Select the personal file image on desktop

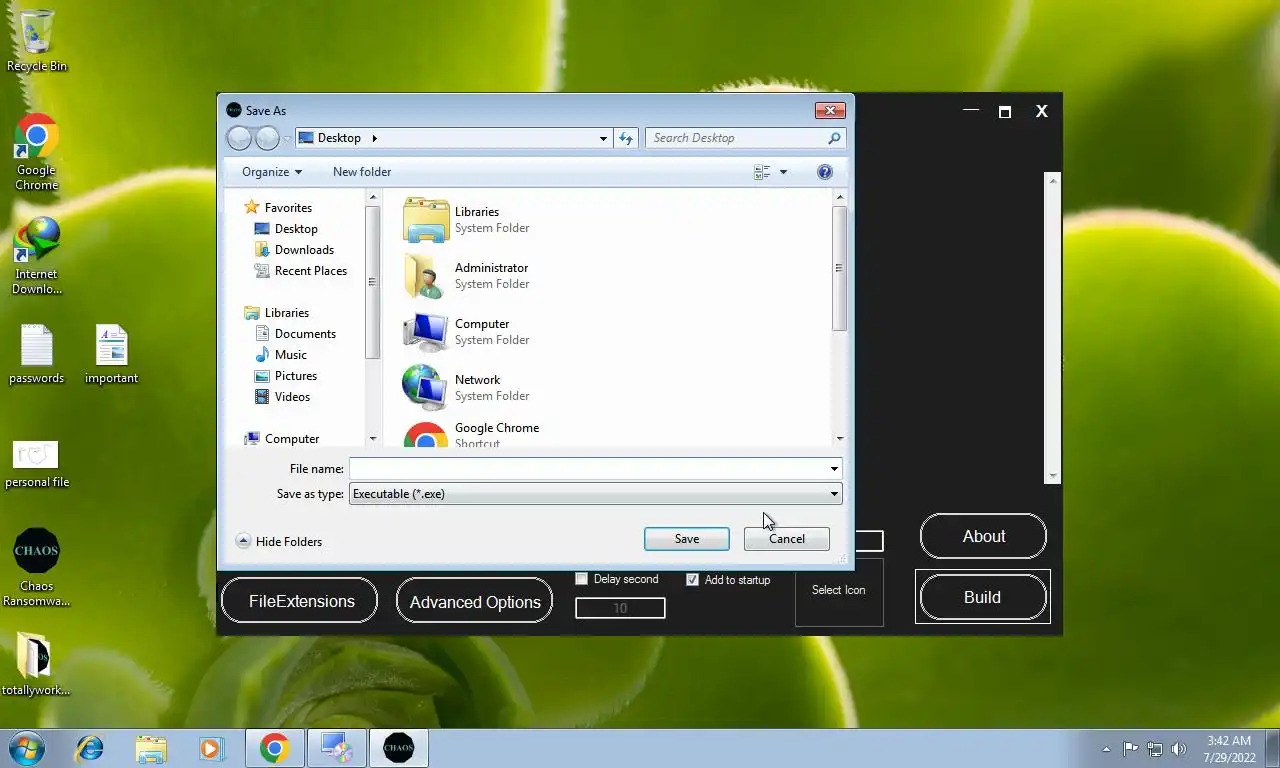[x=37, y=464]
